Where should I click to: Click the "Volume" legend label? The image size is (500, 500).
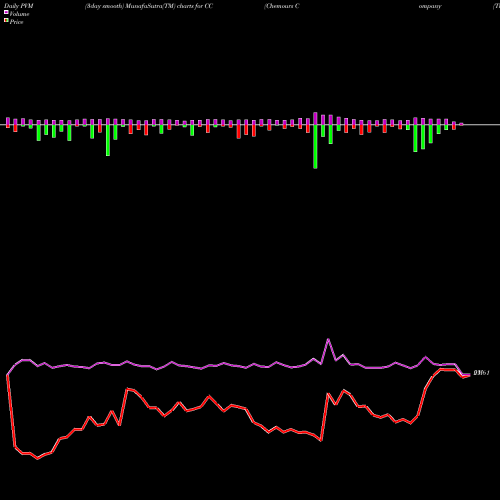point(19,14)
